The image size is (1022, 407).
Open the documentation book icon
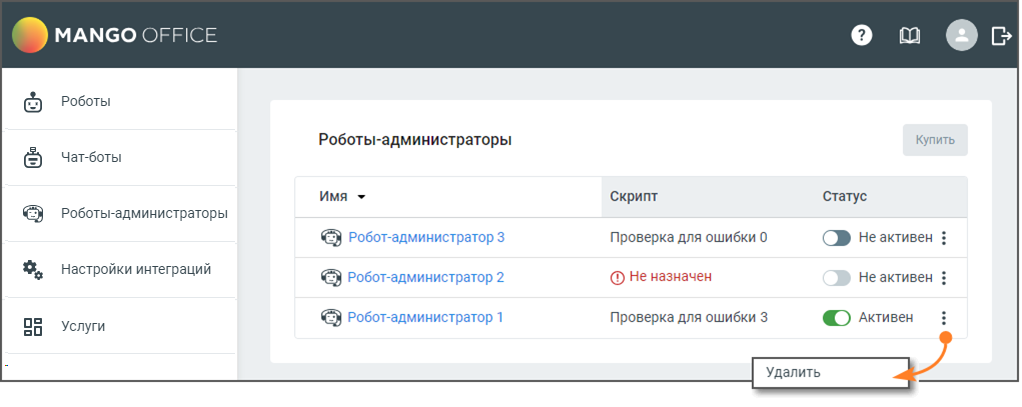click(x=909, y=35)
